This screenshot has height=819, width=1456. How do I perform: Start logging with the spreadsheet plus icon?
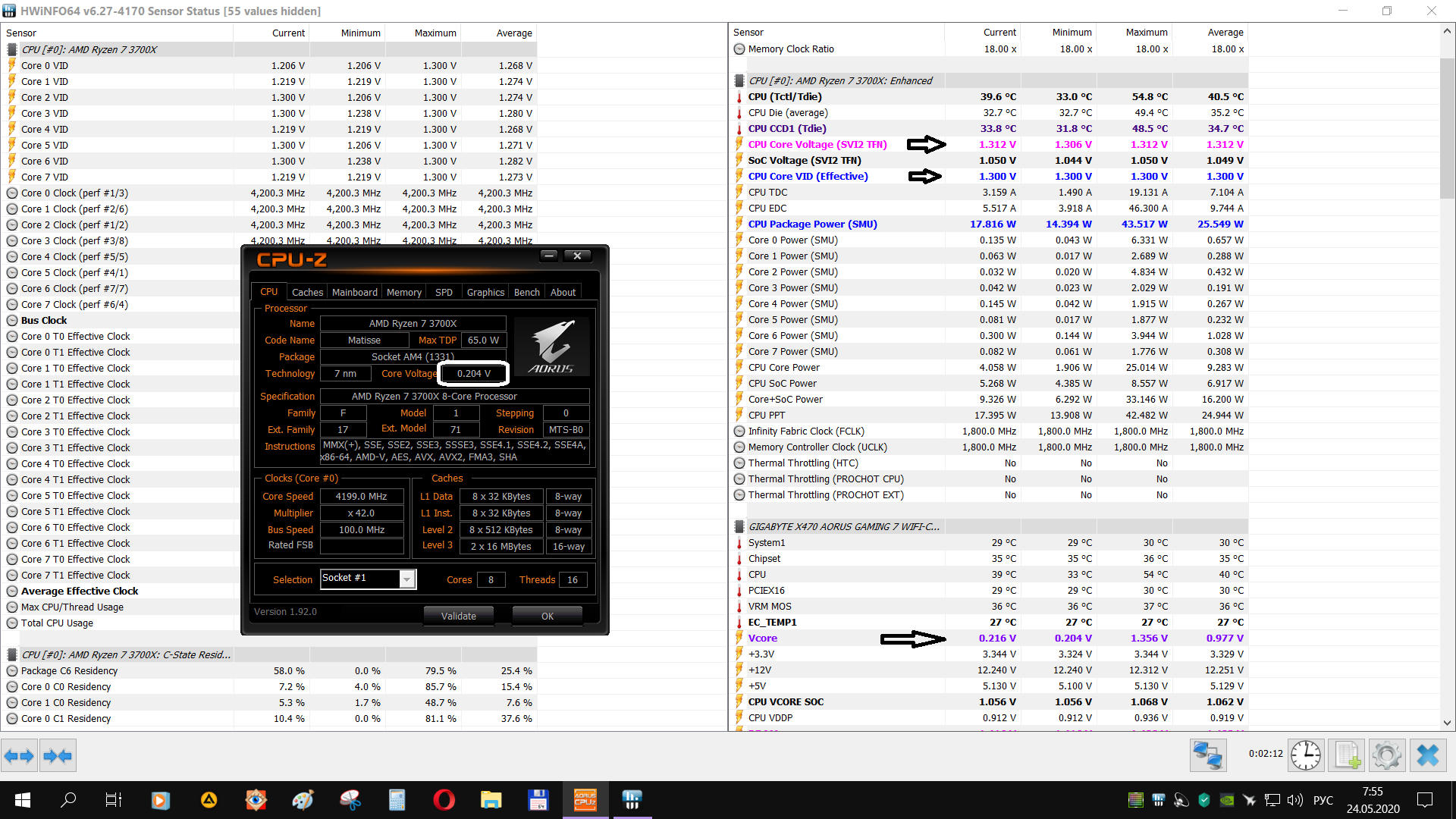pyautogui.click(x=1348, y=755)
